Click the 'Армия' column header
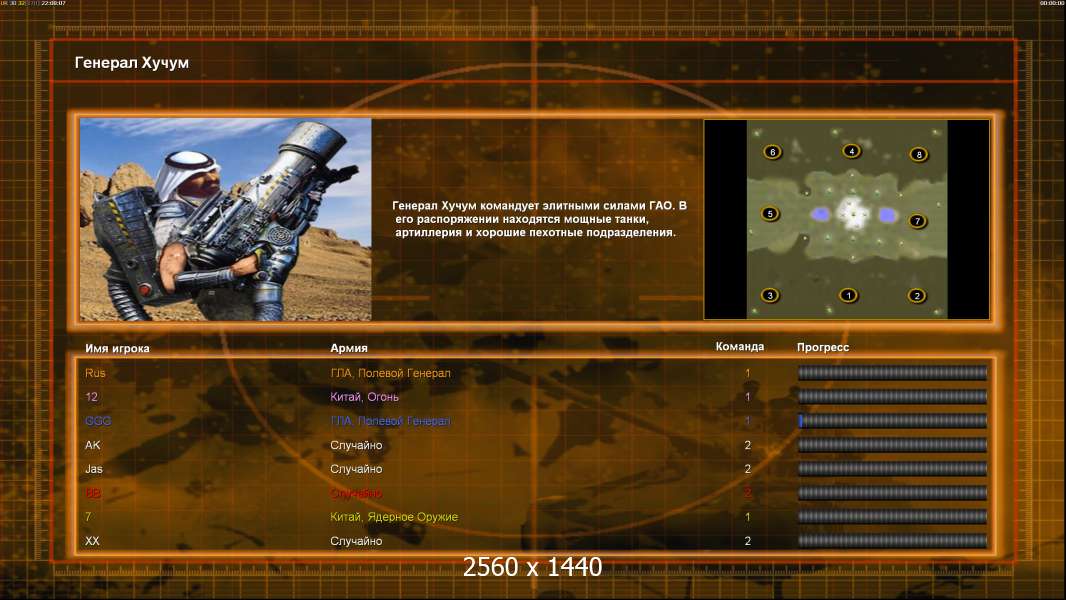Viewport: 1066px width, 600px height. point(349,348)
